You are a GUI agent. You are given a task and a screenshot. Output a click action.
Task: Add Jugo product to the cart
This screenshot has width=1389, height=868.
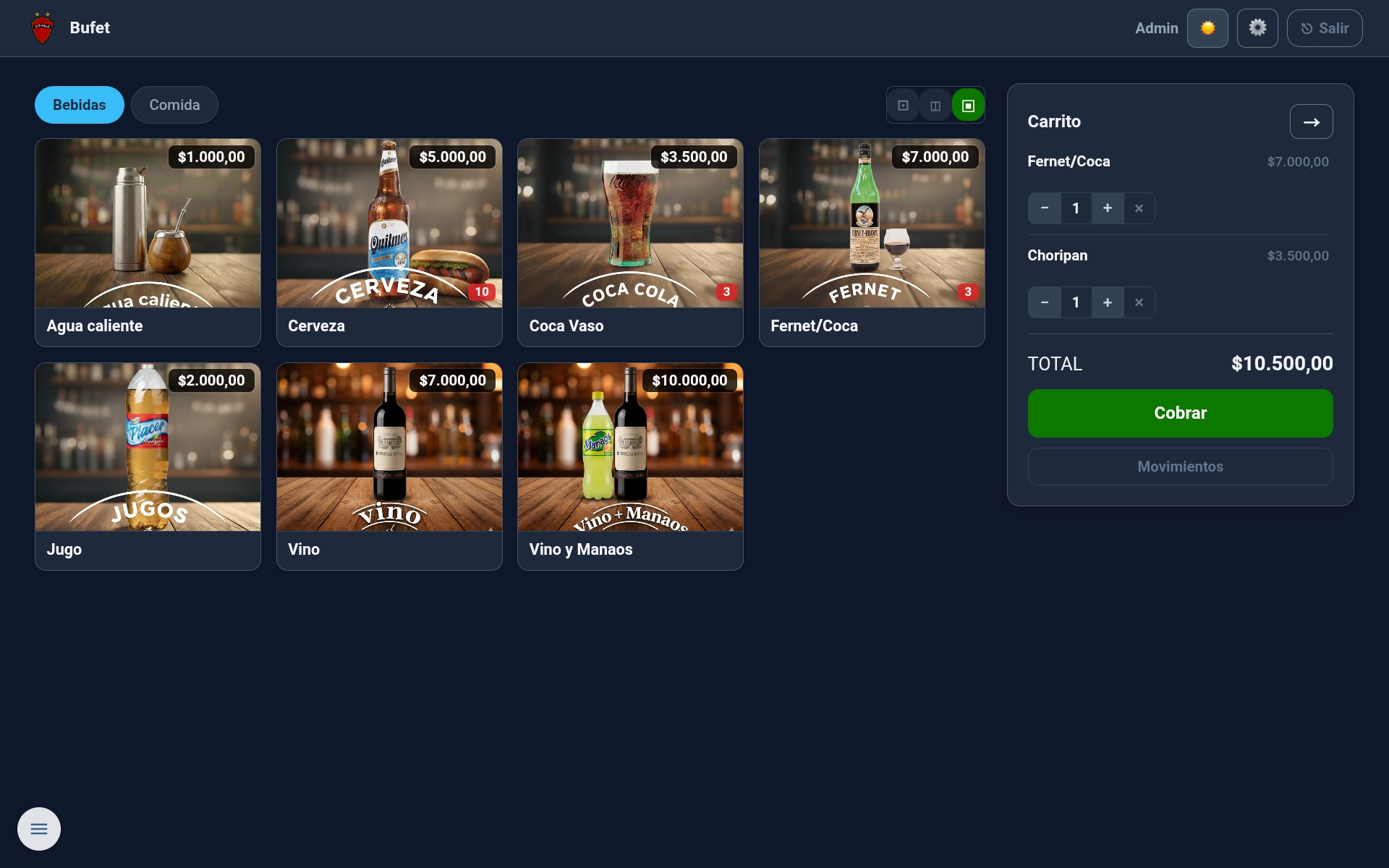click(x=148, y=467)
